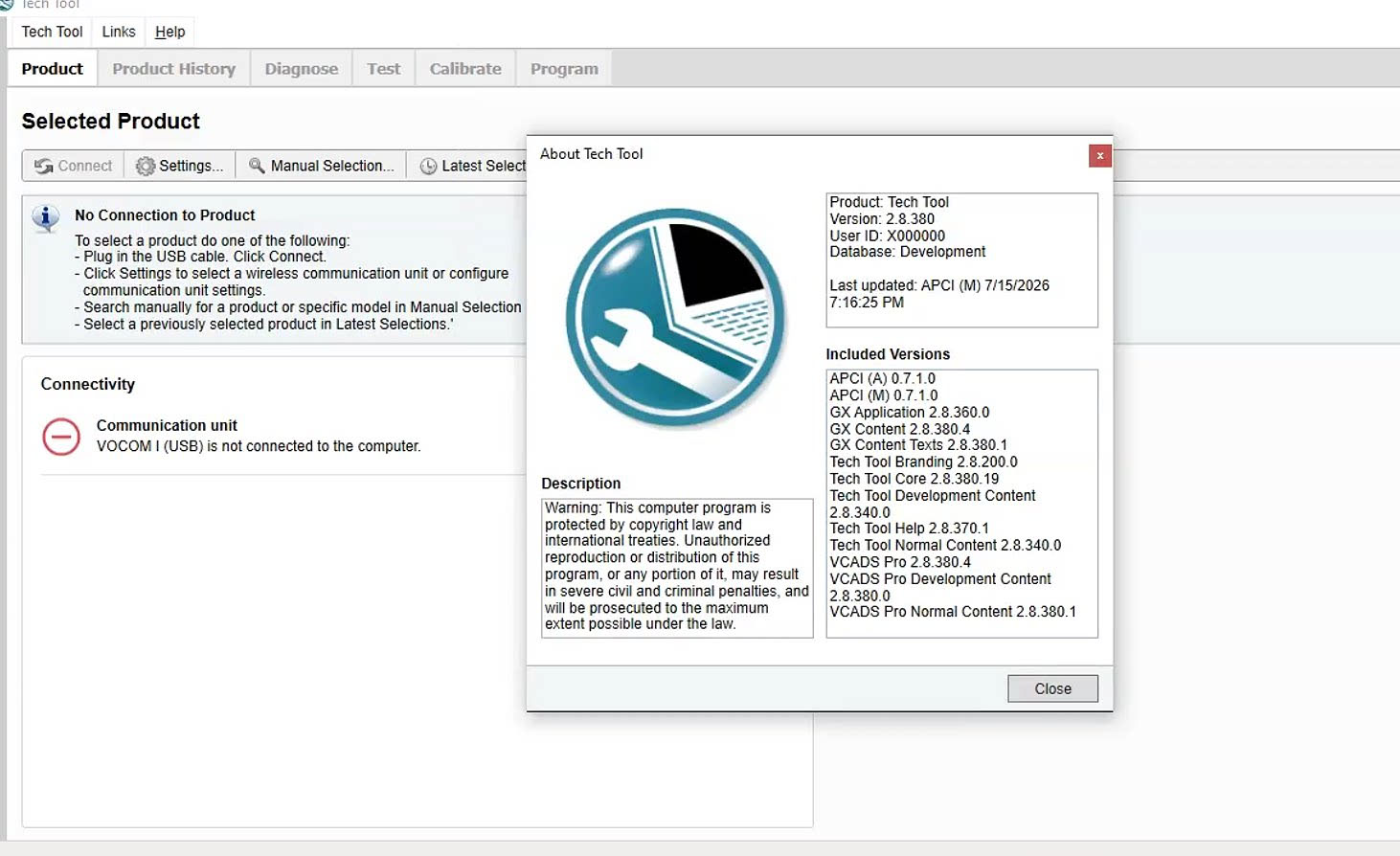
Task: Click the User ID: X000000 line
Action: tap(888, 236)
